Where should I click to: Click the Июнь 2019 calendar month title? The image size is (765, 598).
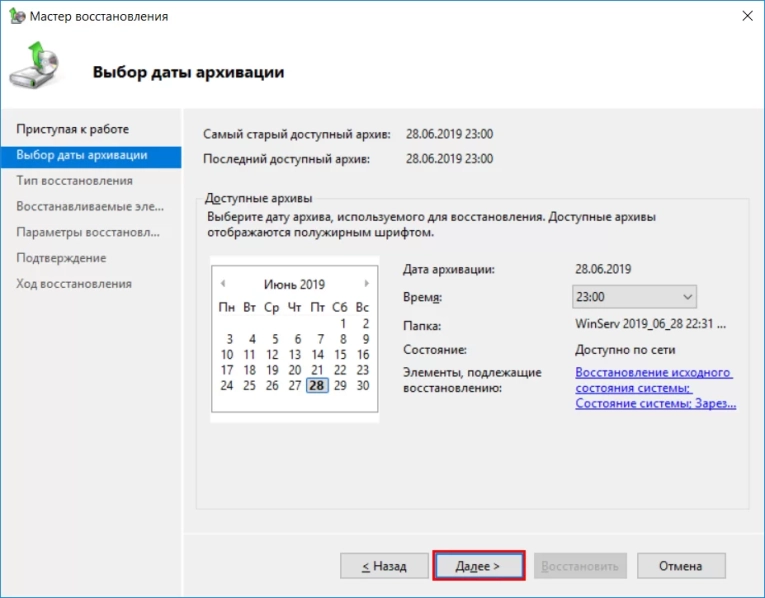coord(294,284)
